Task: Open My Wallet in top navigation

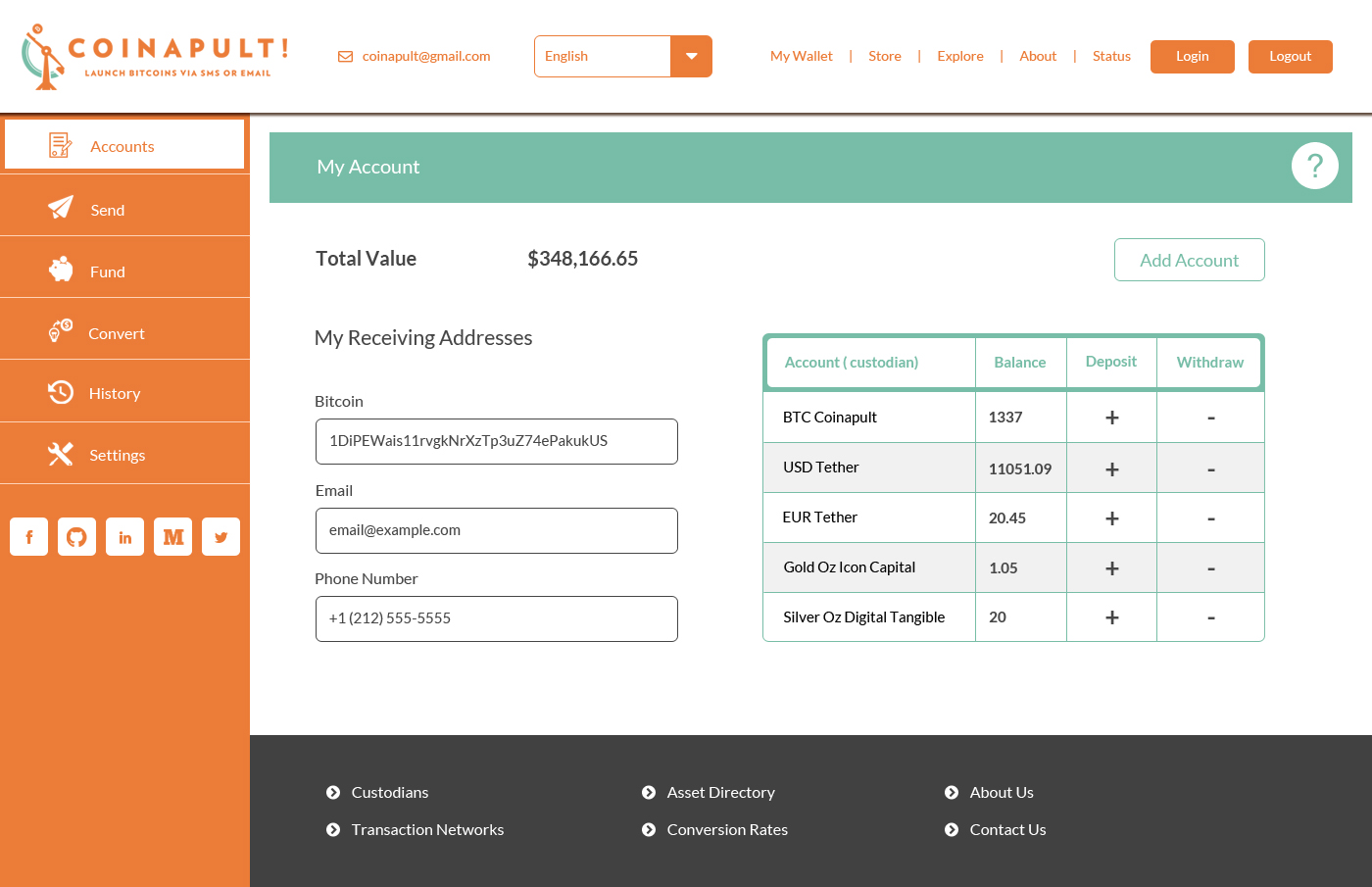Action: click(802, 56)
